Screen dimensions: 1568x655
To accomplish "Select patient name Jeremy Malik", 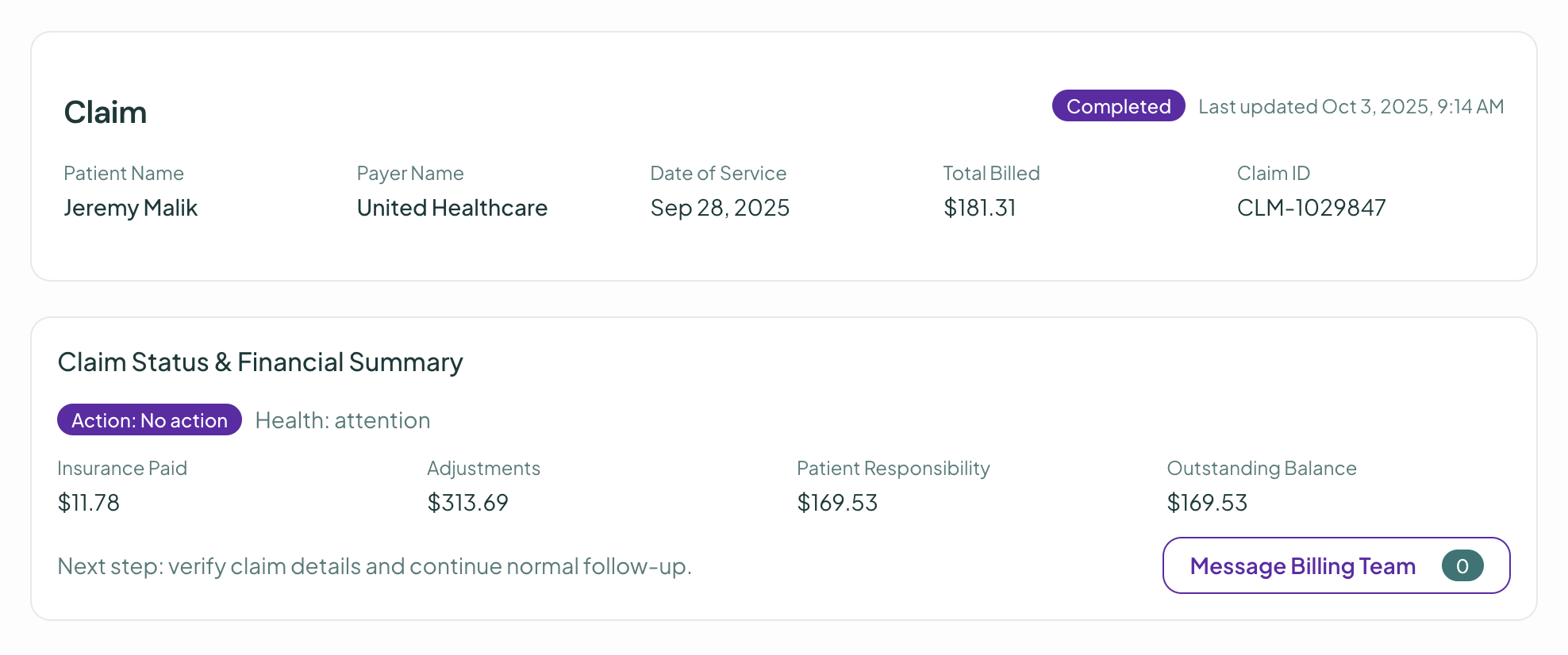I will pos(131,207).
